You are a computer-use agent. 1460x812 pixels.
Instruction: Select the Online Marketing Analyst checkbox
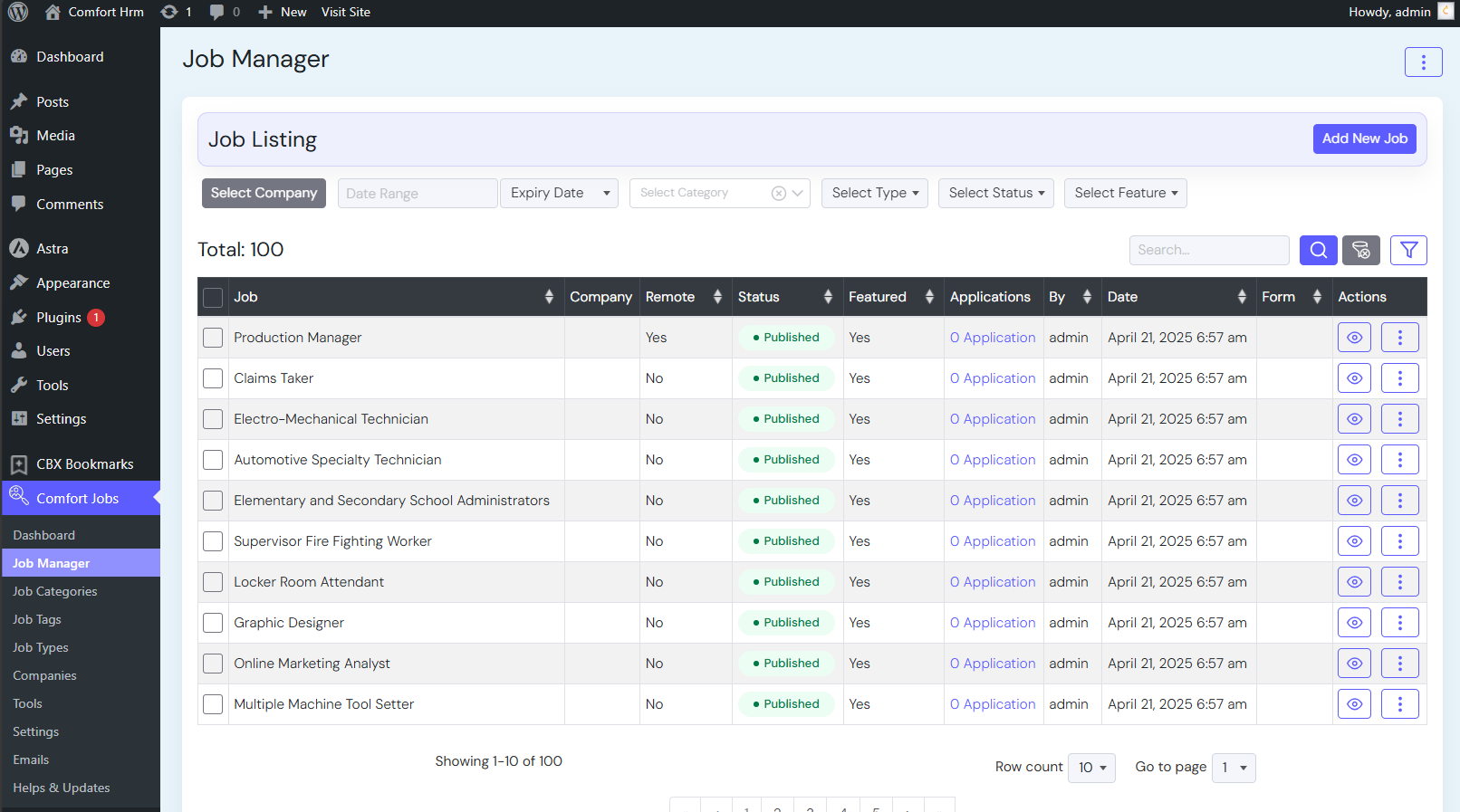pos(213,664)
